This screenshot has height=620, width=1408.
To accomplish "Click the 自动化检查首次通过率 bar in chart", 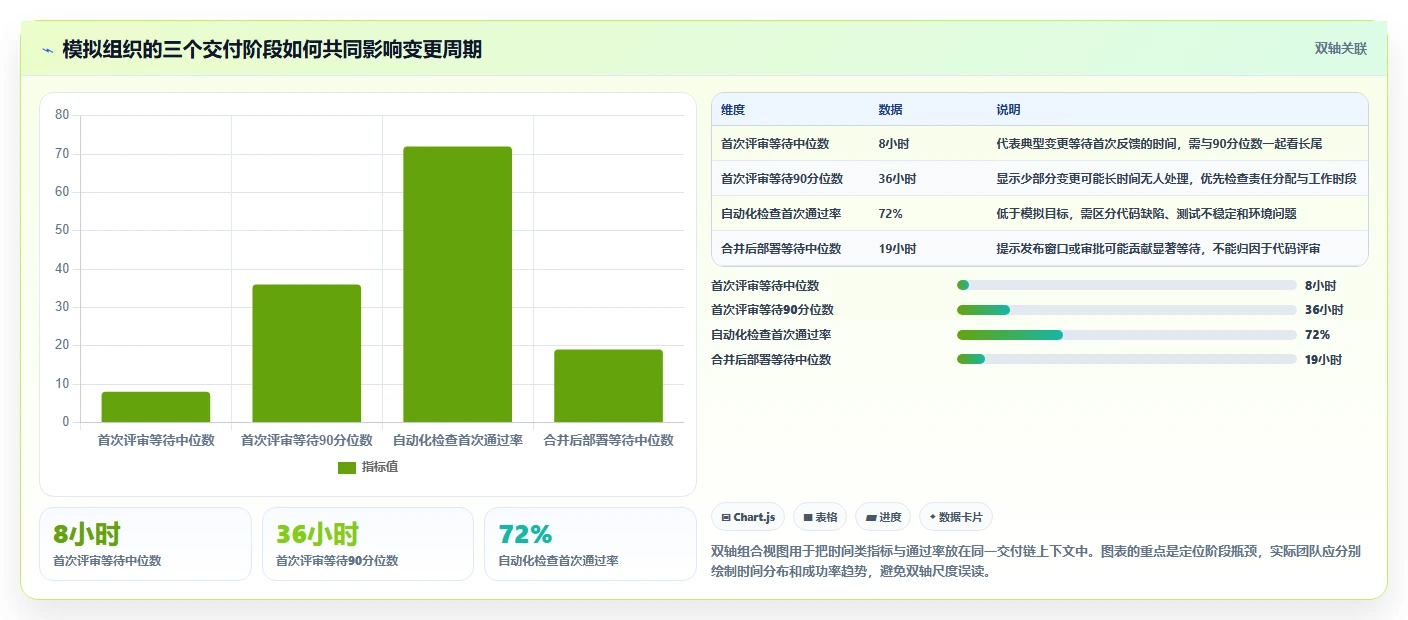I will (x=457, y=284).
